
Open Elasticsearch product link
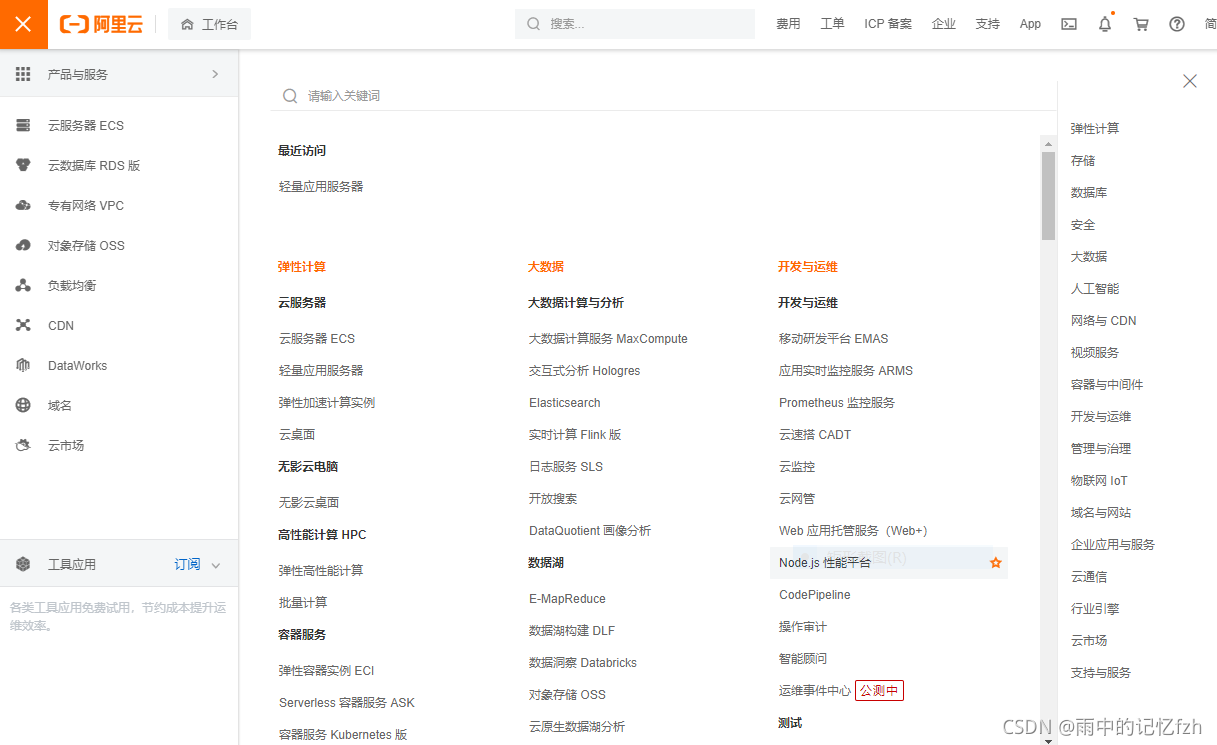pyautogui.click(x=565, y=402)
